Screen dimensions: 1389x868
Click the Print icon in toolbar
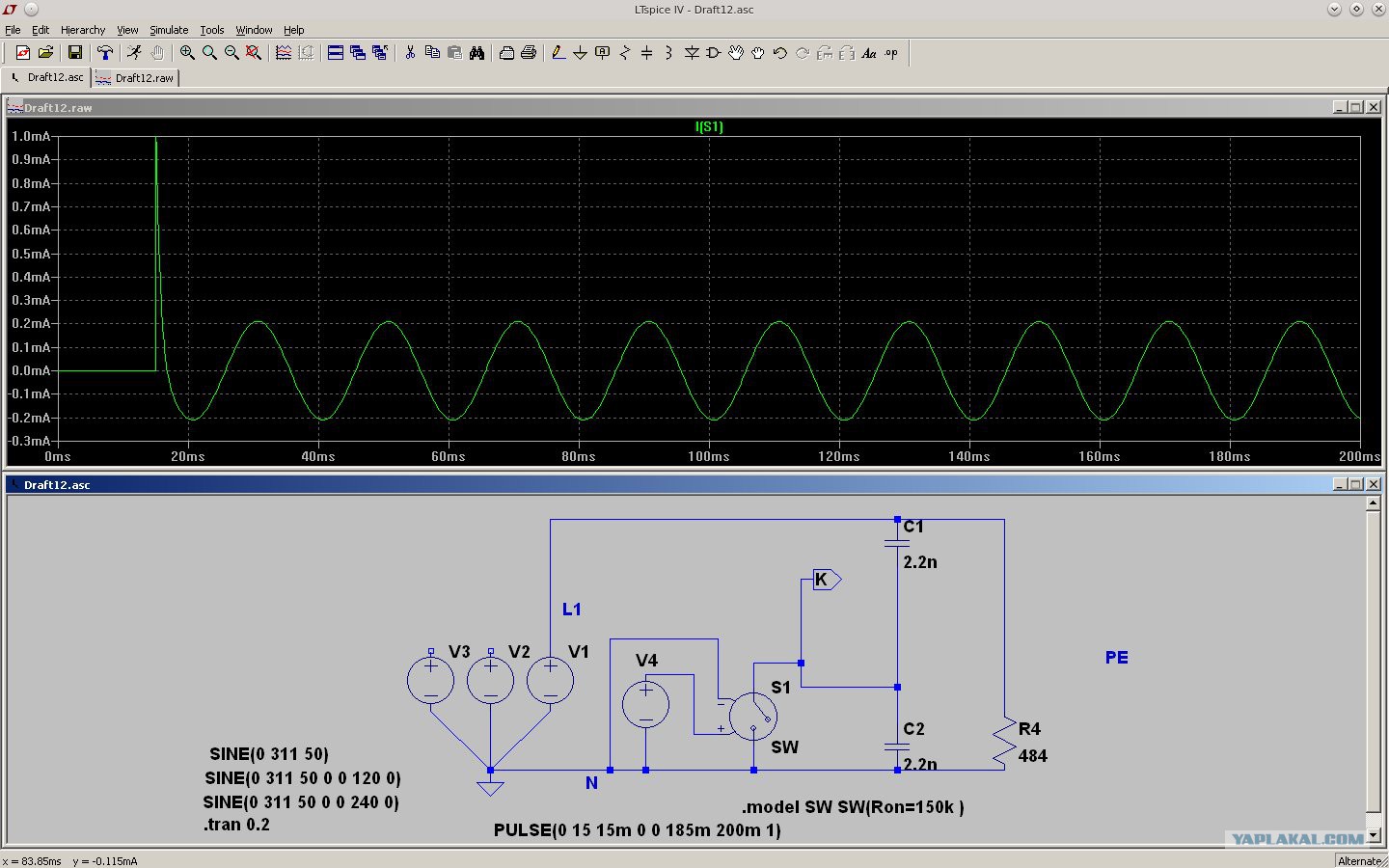(x=529, y=53)
